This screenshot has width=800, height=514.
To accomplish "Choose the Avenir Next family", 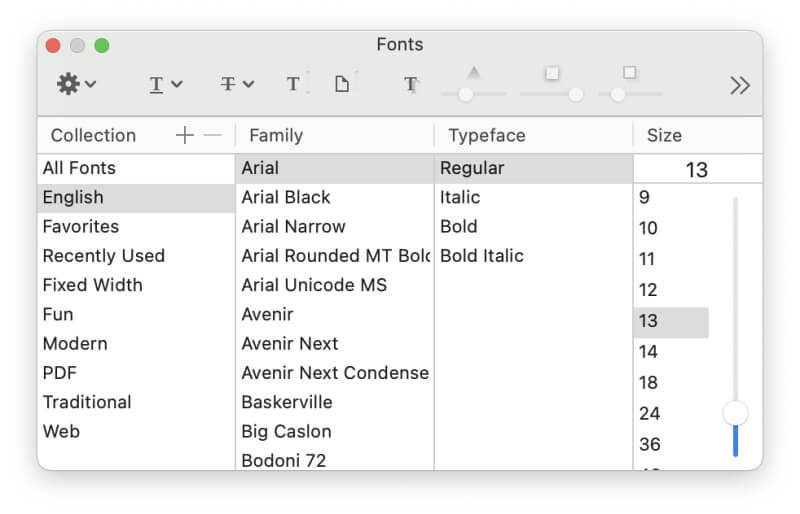I will 335,344.
